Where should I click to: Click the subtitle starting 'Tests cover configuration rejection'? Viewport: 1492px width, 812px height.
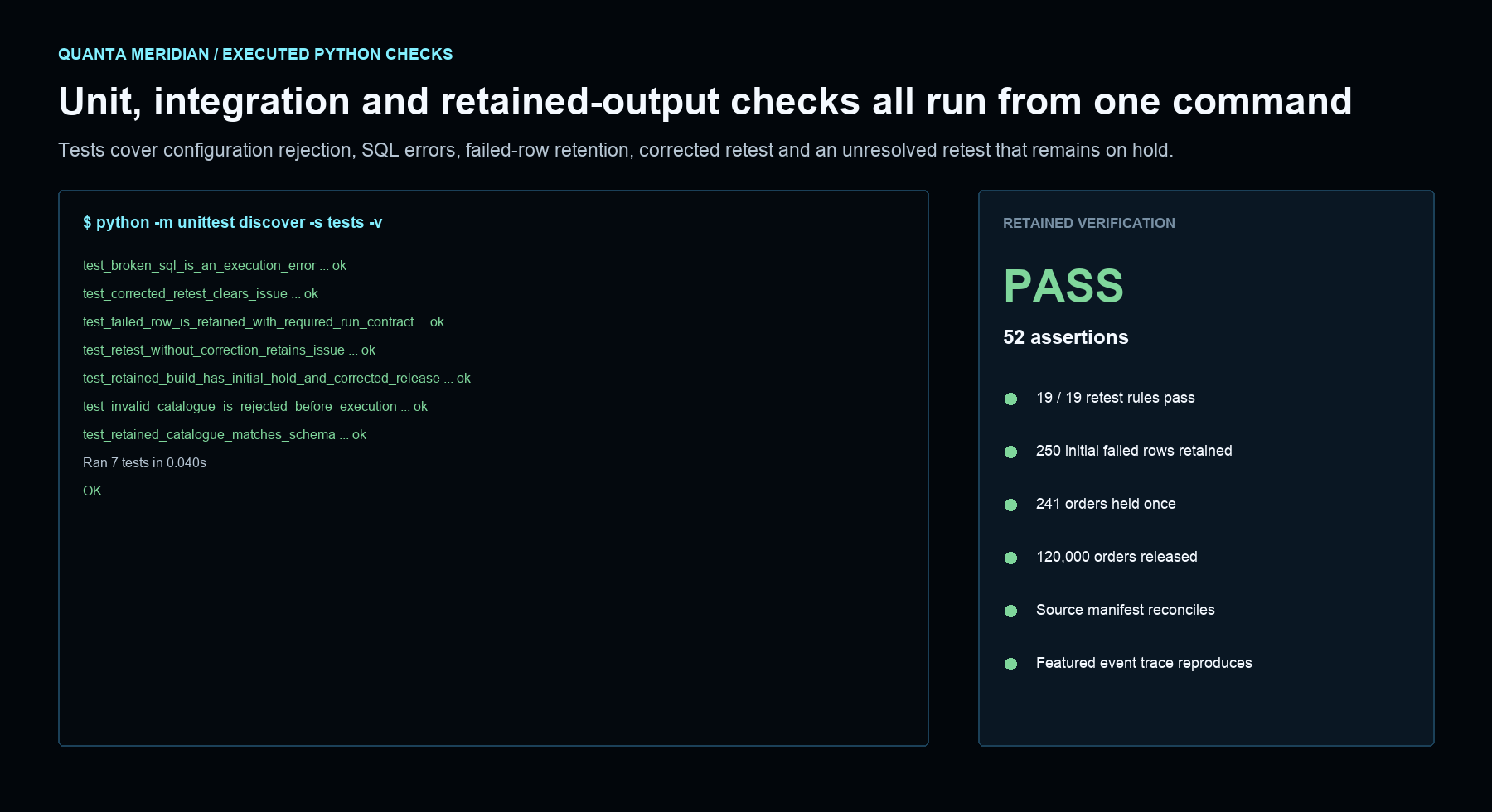pos(616,150)
